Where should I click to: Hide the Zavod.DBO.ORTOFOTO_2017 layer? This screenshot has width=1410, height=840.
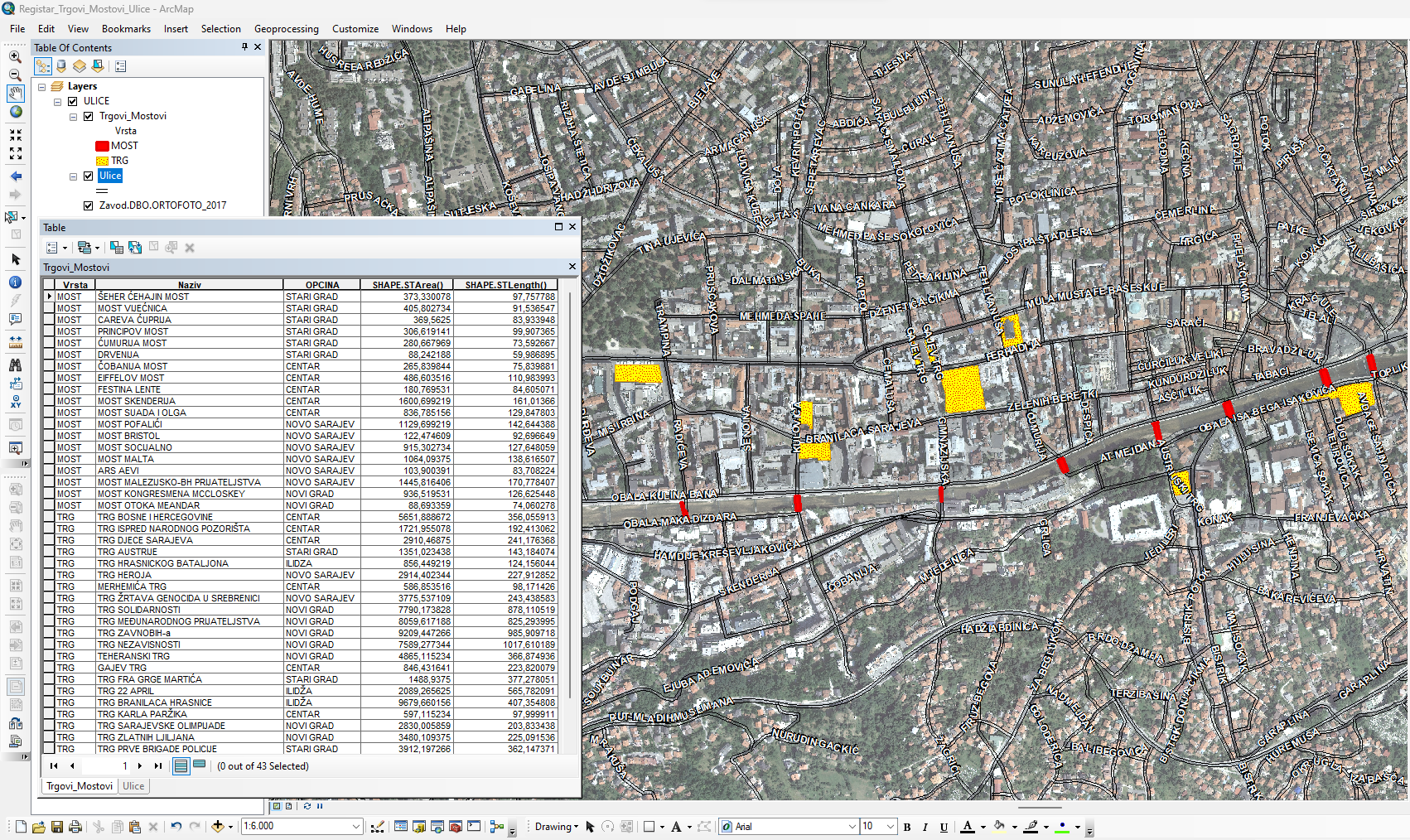pyautogui.click(x=89, y=205)
